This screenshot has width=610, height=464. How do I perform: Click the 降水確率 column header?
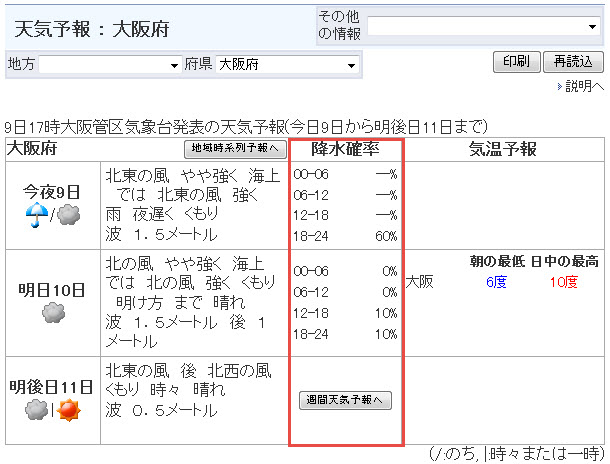(346, 149)
